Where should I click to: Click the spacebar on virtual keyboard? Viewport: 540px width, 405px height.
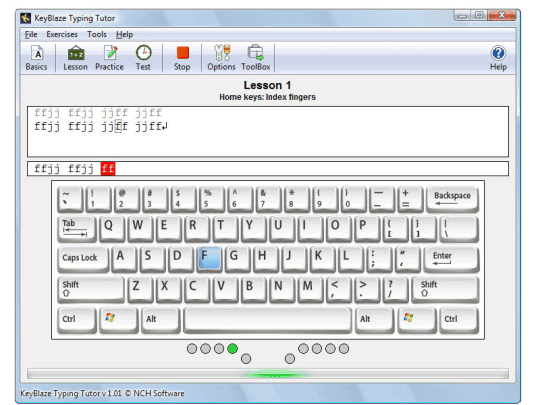(x=268, y=320)
